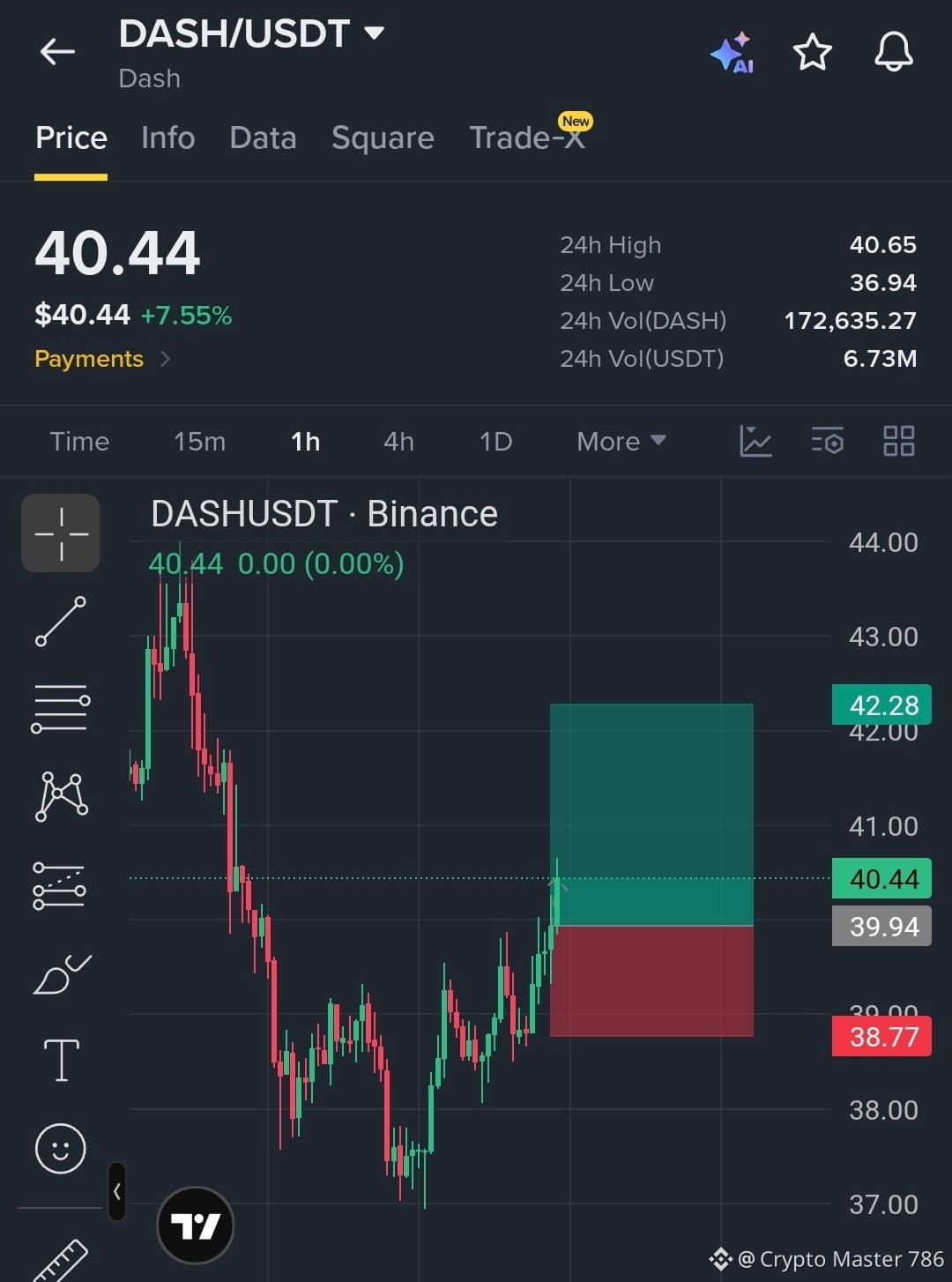Click the 44.00 price axis label
This screenshot has height=1282, width=952.
883,542
